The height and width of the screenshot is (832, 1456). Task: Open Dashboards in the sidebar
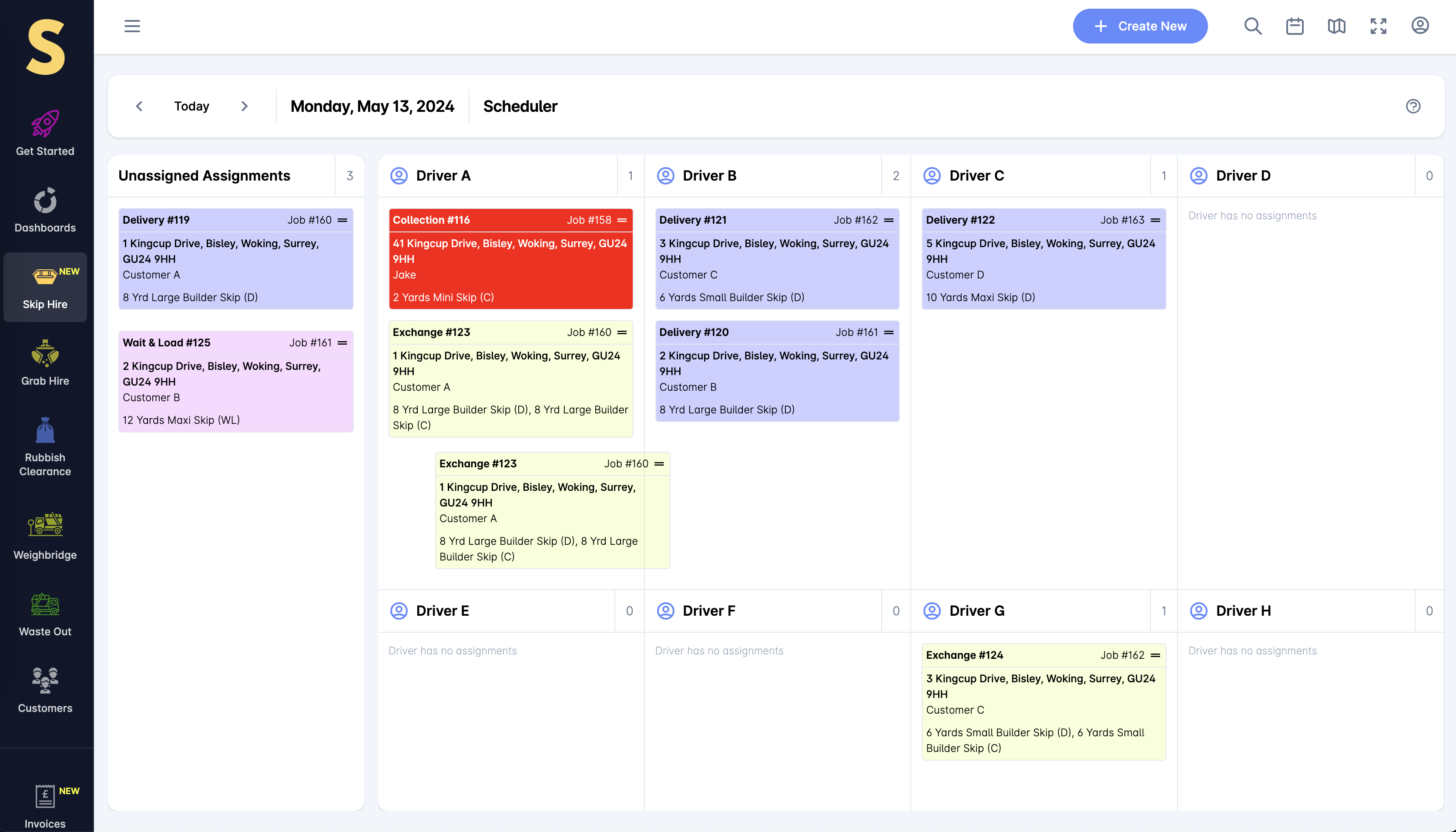point(45,210)
